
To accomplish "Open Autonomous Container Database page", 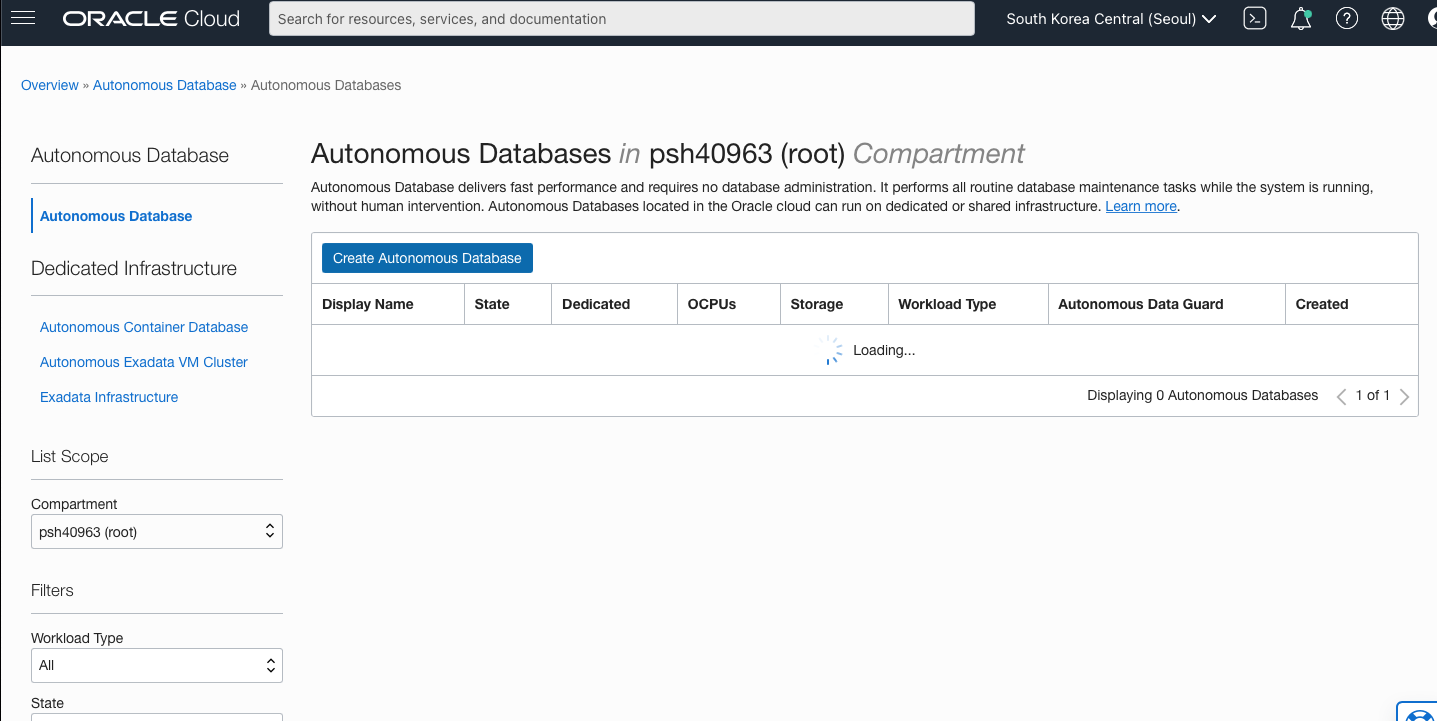I will pos(144,327).
